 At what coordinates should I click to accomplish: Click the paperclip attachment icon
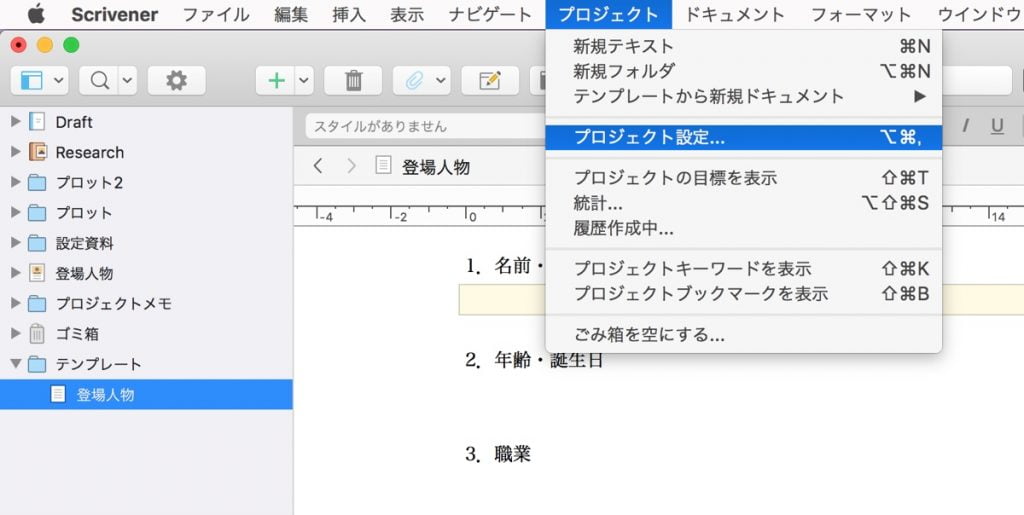(x=414, y=80)
